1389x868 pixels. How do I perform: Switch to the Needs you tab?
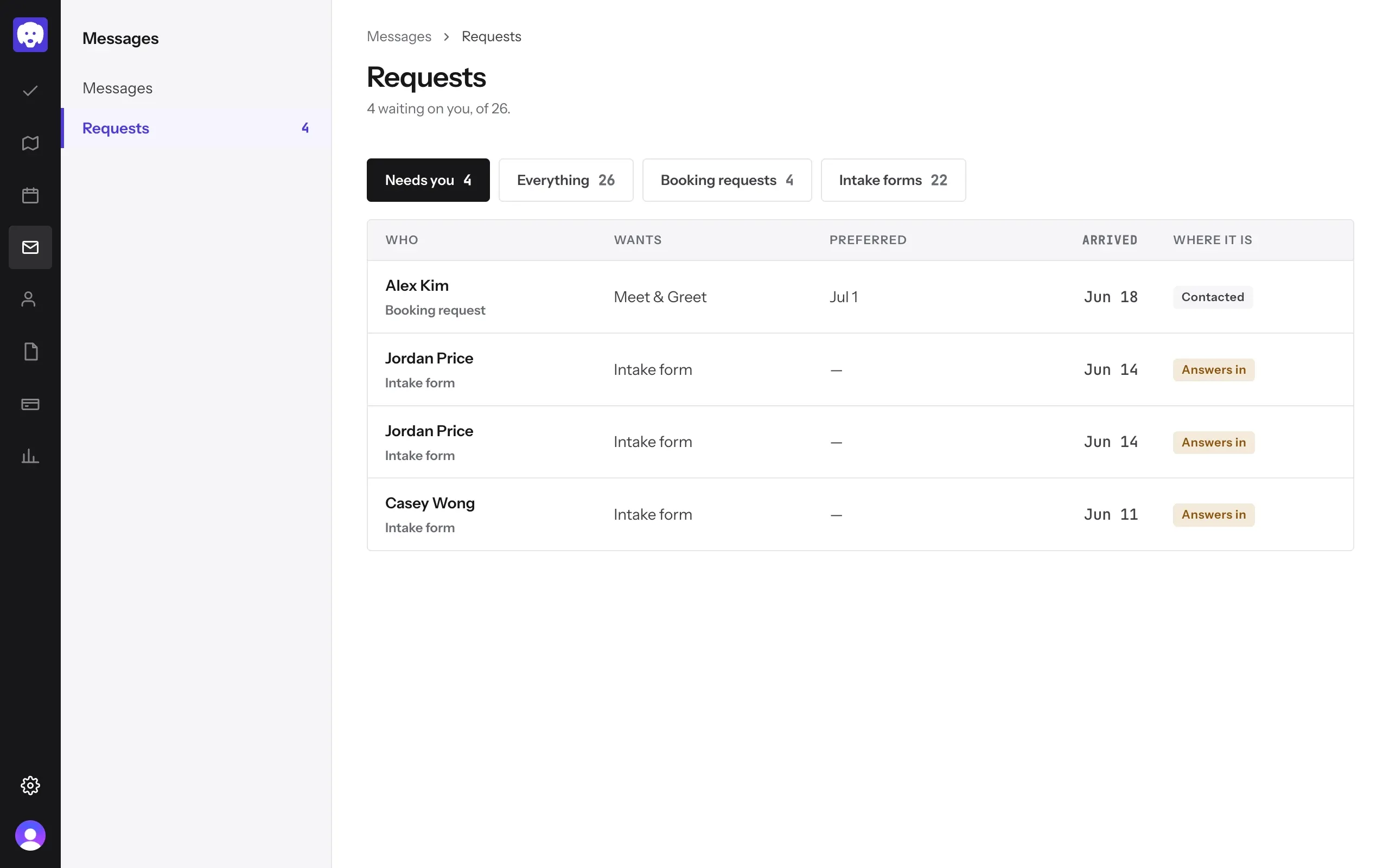coord(428,180)
